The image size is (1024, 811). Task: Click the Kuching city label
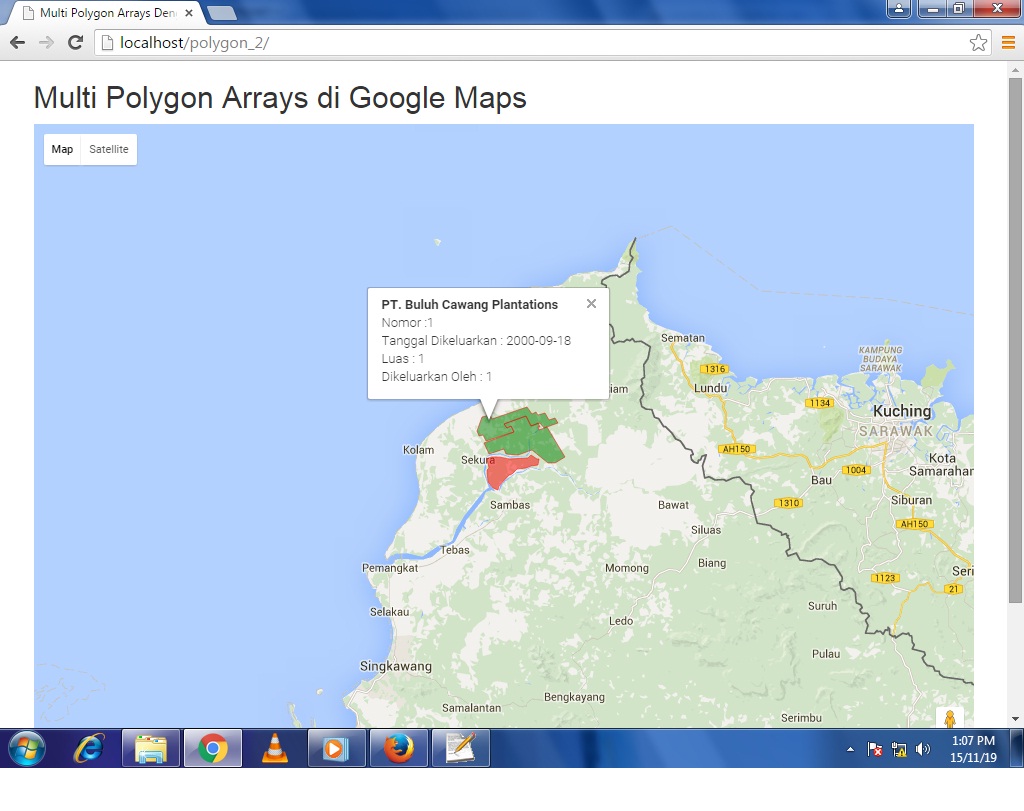(902, 411)
